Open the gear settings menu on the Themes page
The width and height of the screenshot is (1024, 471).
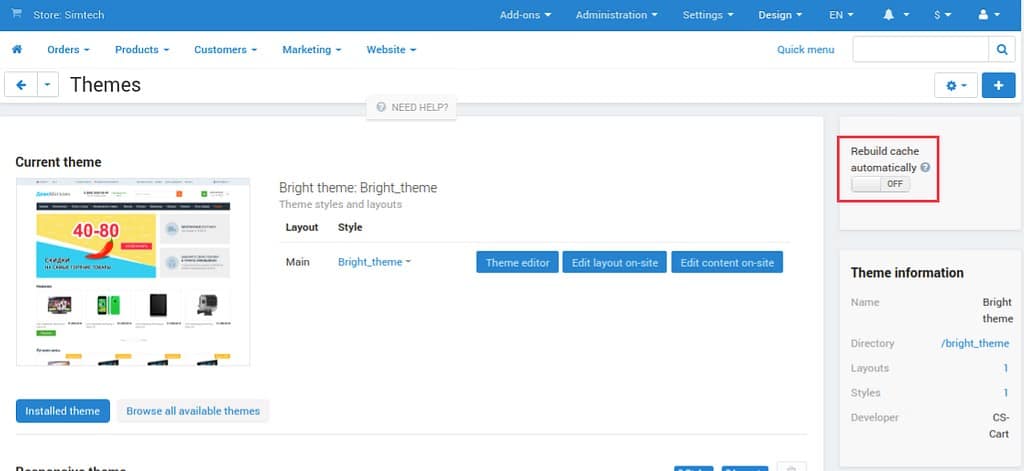coord(956,86)
